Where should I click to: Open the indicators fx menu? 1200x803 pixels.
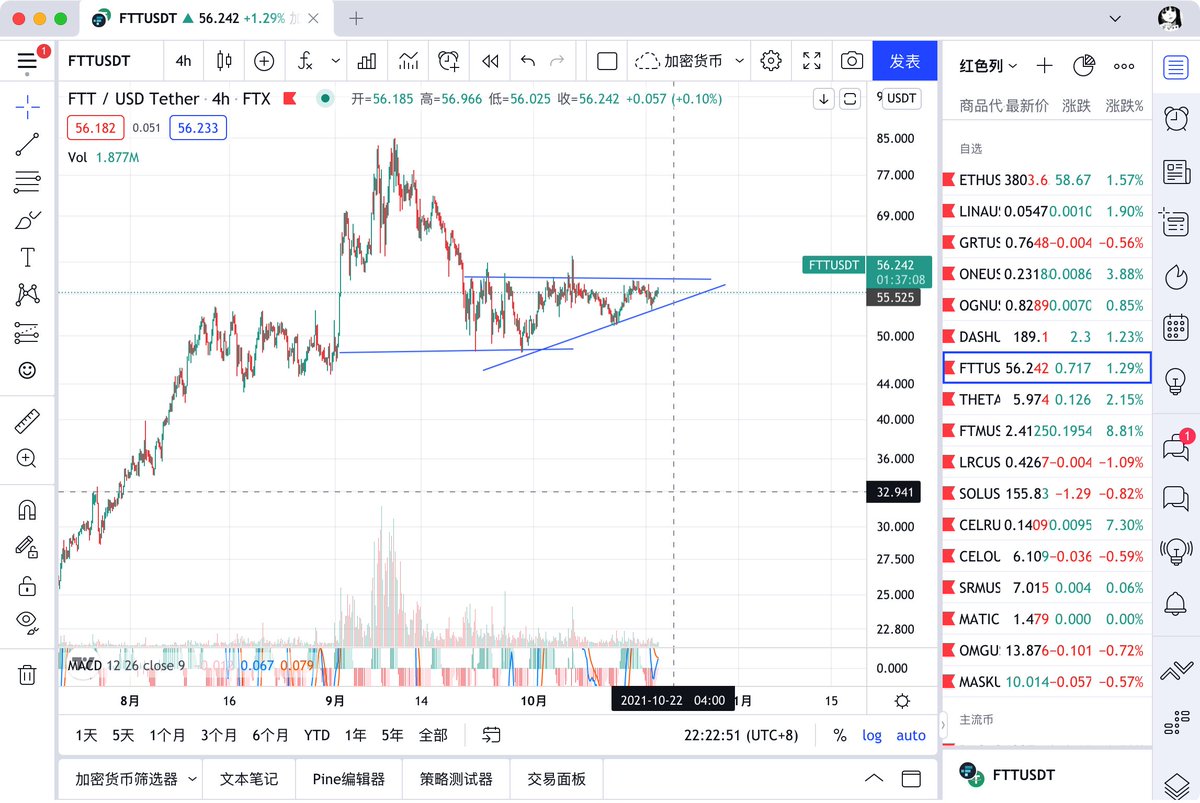coord(306,61)
